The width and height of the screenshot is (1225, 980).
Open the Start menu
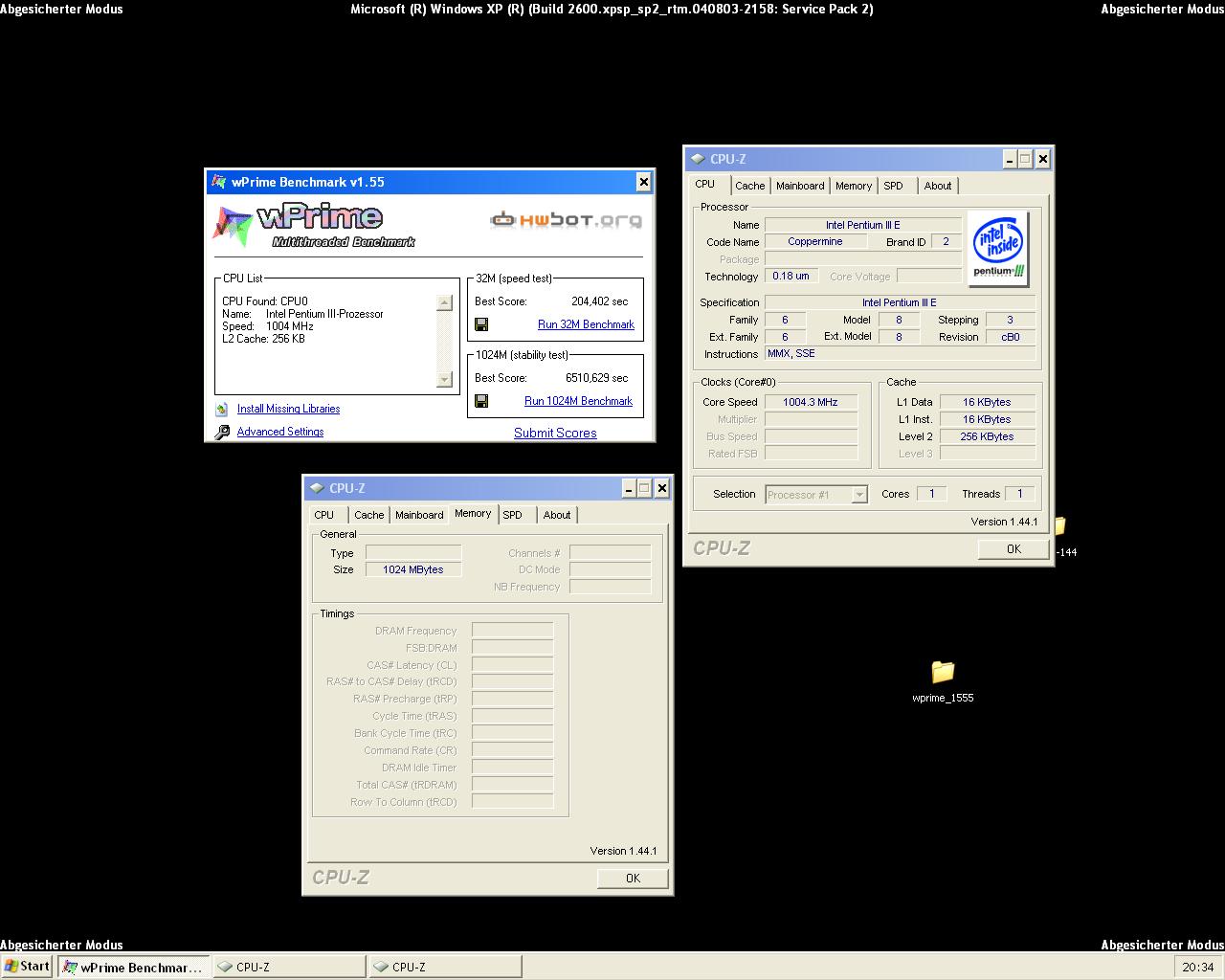coord(28,967)
